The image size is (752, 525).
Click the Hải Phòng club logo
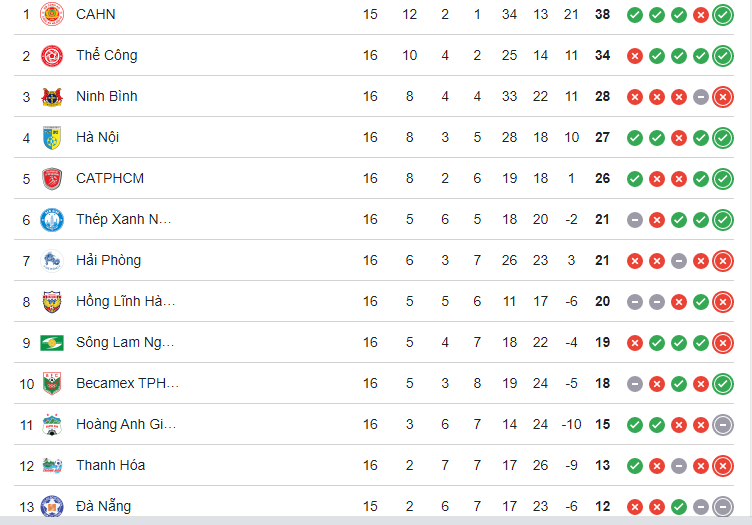tap(51, 261)
